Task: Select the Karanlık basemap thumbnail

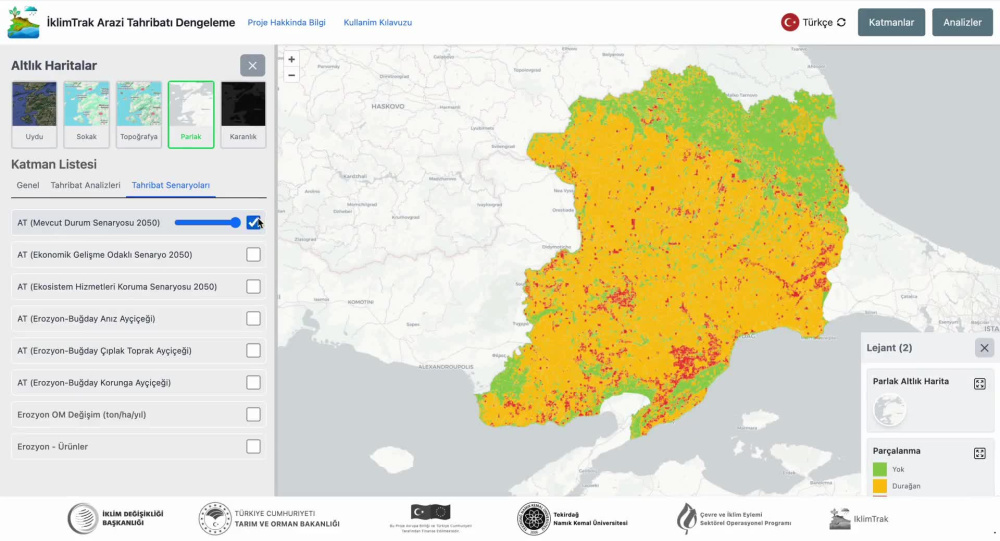Action: click(x=243, y=114)
